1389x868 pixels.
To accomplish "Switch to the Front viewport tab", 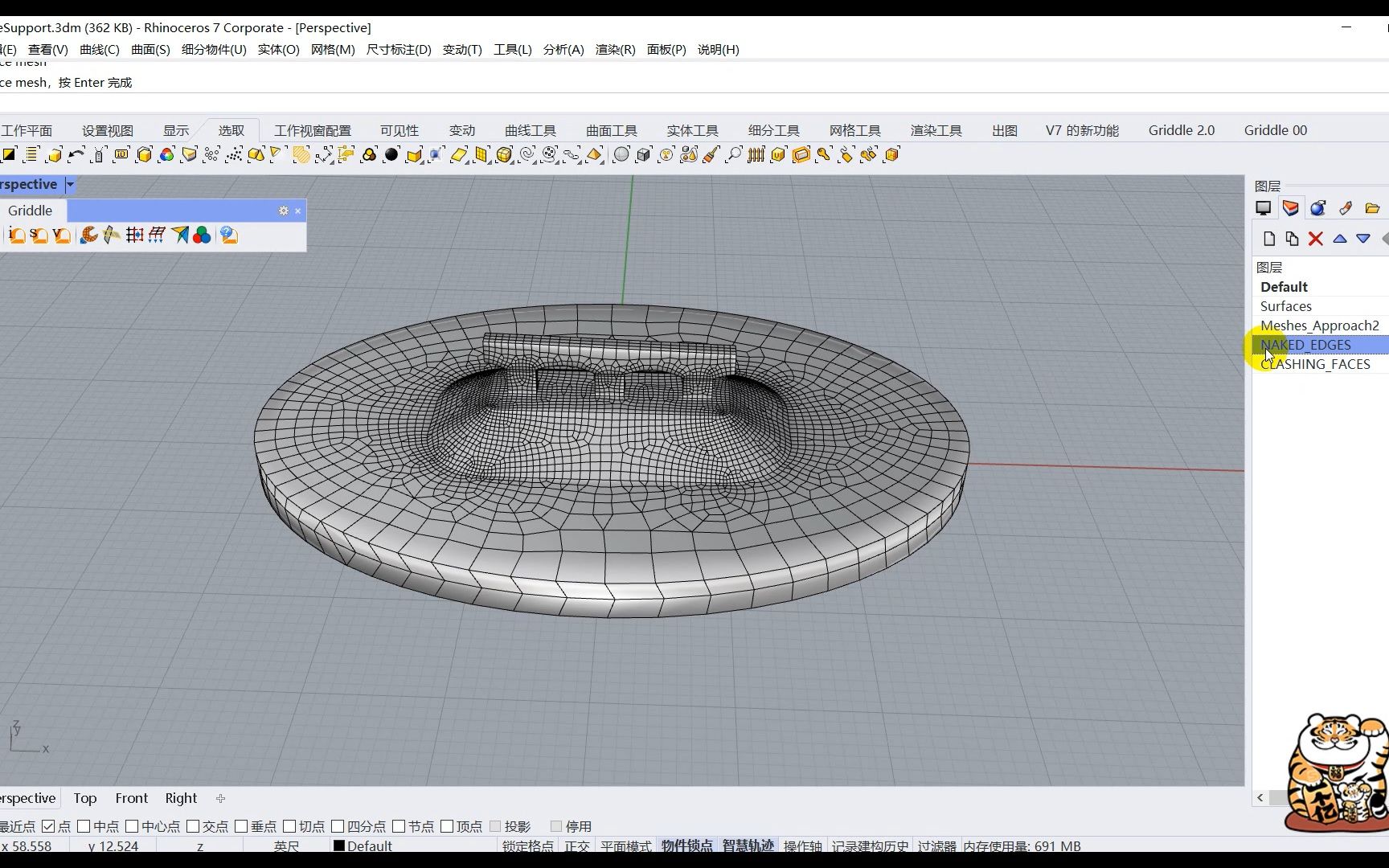I will click(x=132, y=798).
